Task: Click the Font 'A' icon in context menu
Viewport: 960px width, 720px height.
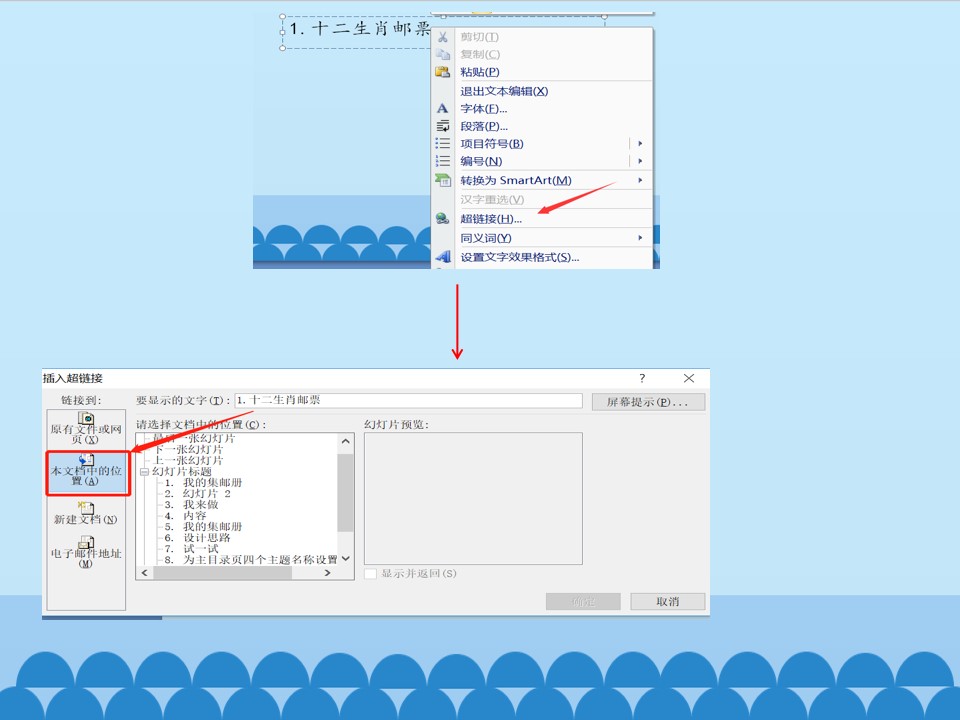Action: [x=442, y=108]
